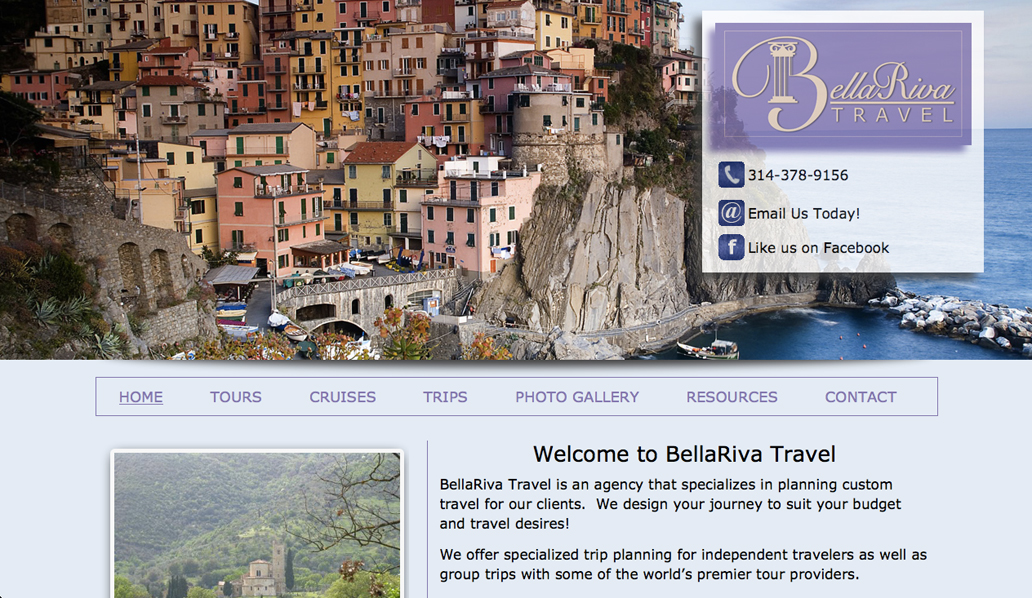Click the phone number 314-378-9156
1032x598 pixels.
click(798, 176)
